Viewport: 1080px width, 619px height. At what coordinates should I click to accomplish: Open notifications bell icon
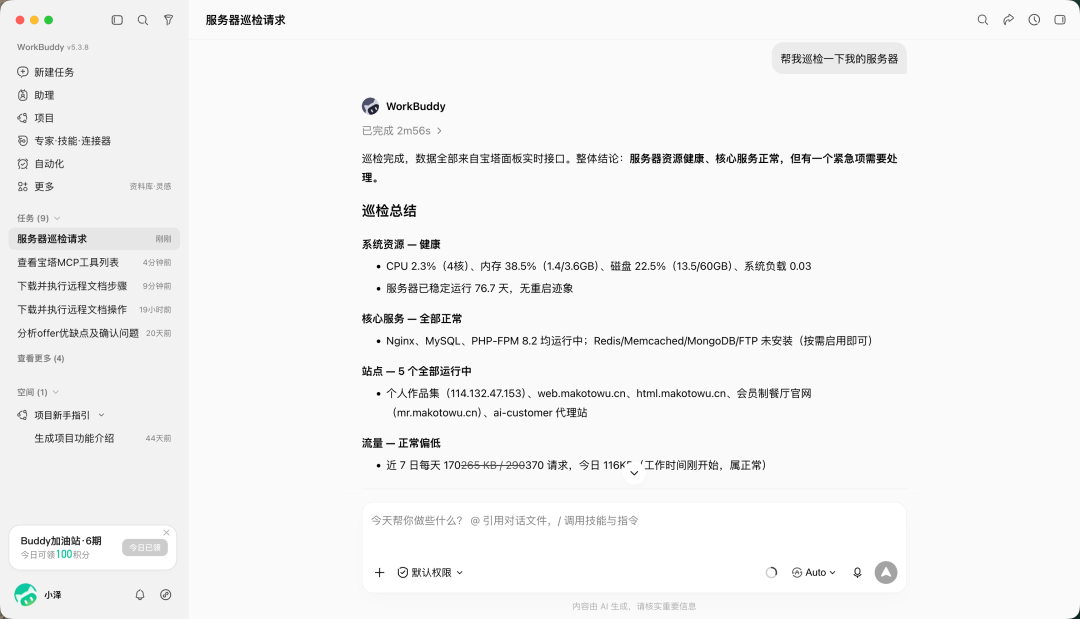coord(140,594)
